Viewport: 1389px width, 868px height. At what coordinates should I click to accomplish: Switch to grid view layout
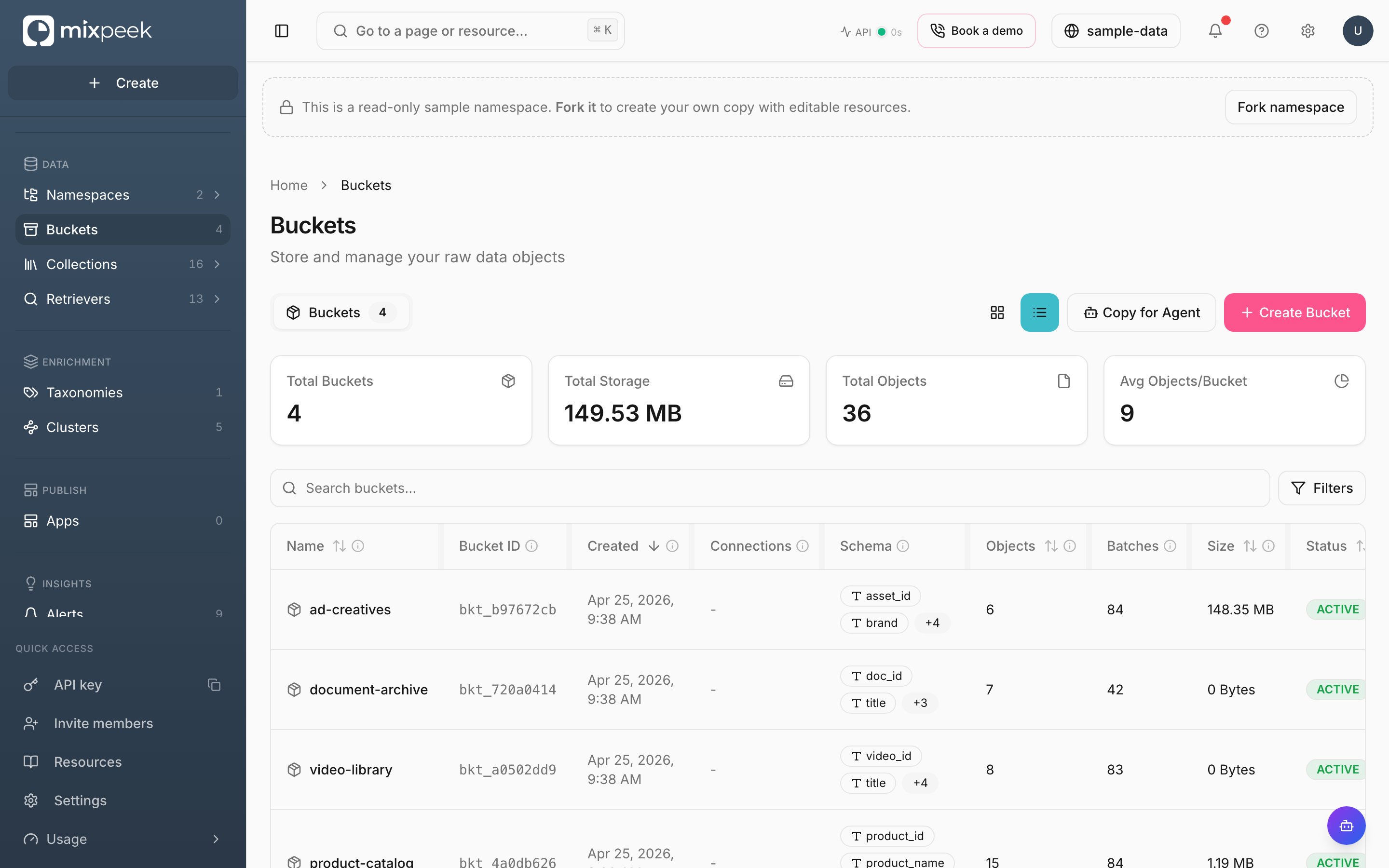click(x=997, y=312)
